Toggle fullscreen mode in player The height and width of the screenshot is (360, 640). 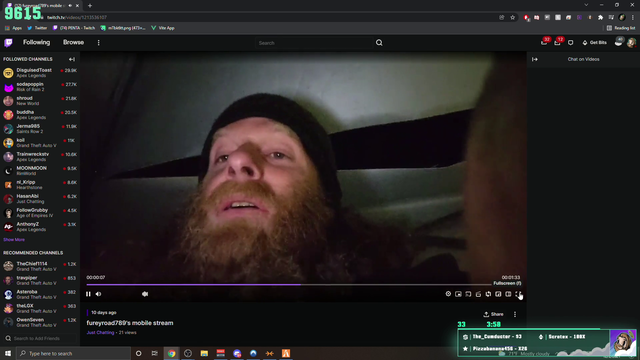point(518,294)
